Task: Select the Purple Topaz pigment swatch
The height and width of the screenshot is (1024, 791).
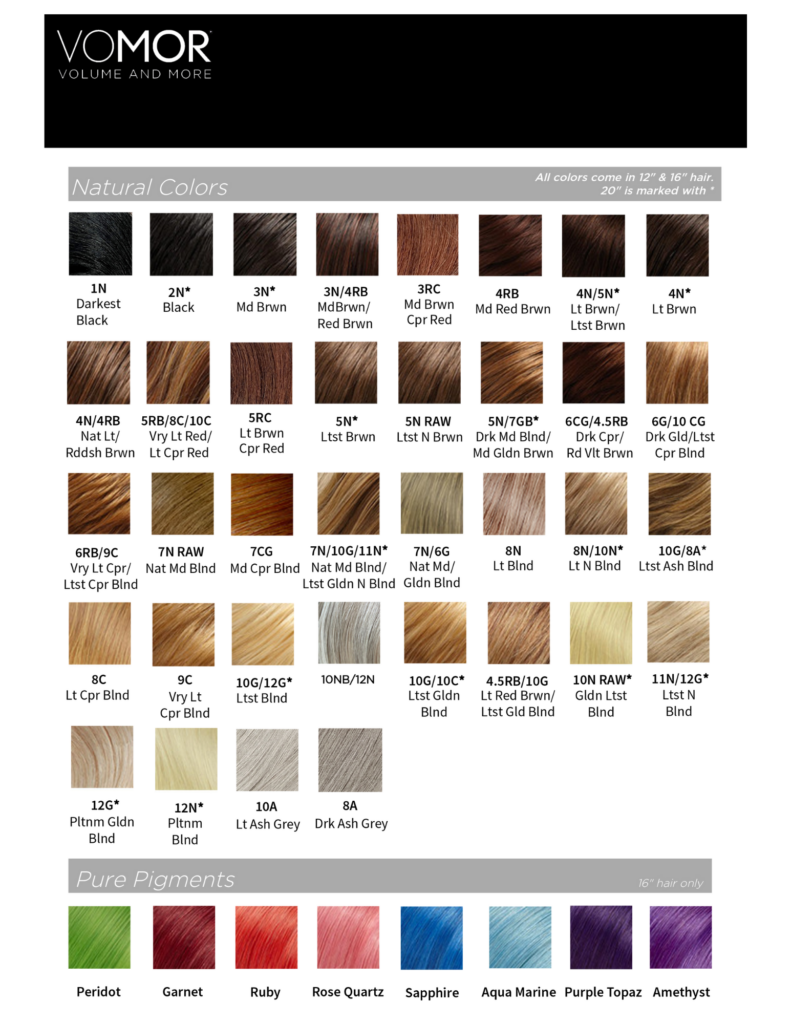Action: 601,937
